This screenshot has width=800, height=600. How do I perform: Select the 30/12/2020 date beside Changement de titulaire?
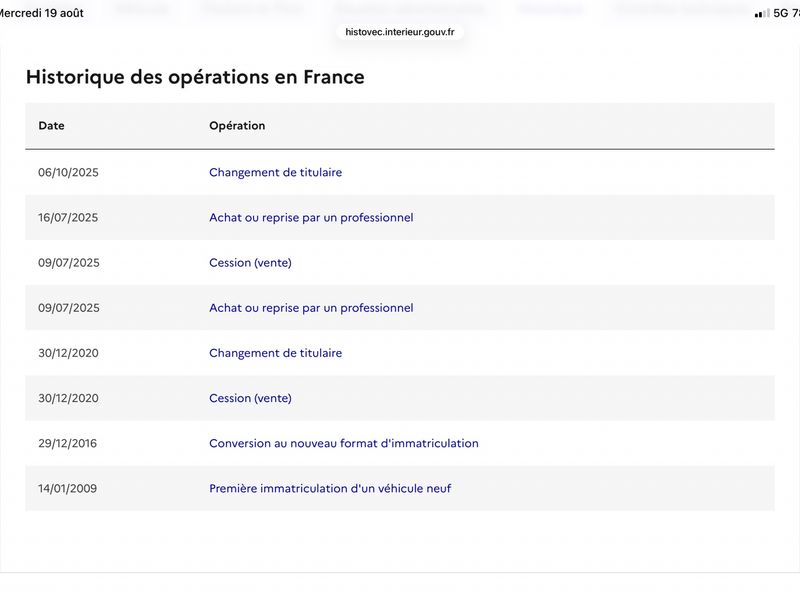68,353
